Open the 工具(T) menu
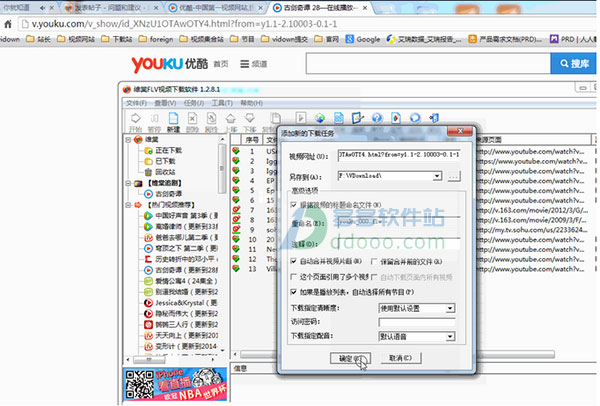Viewport: 600px width, 406px height. coord(222,103)
